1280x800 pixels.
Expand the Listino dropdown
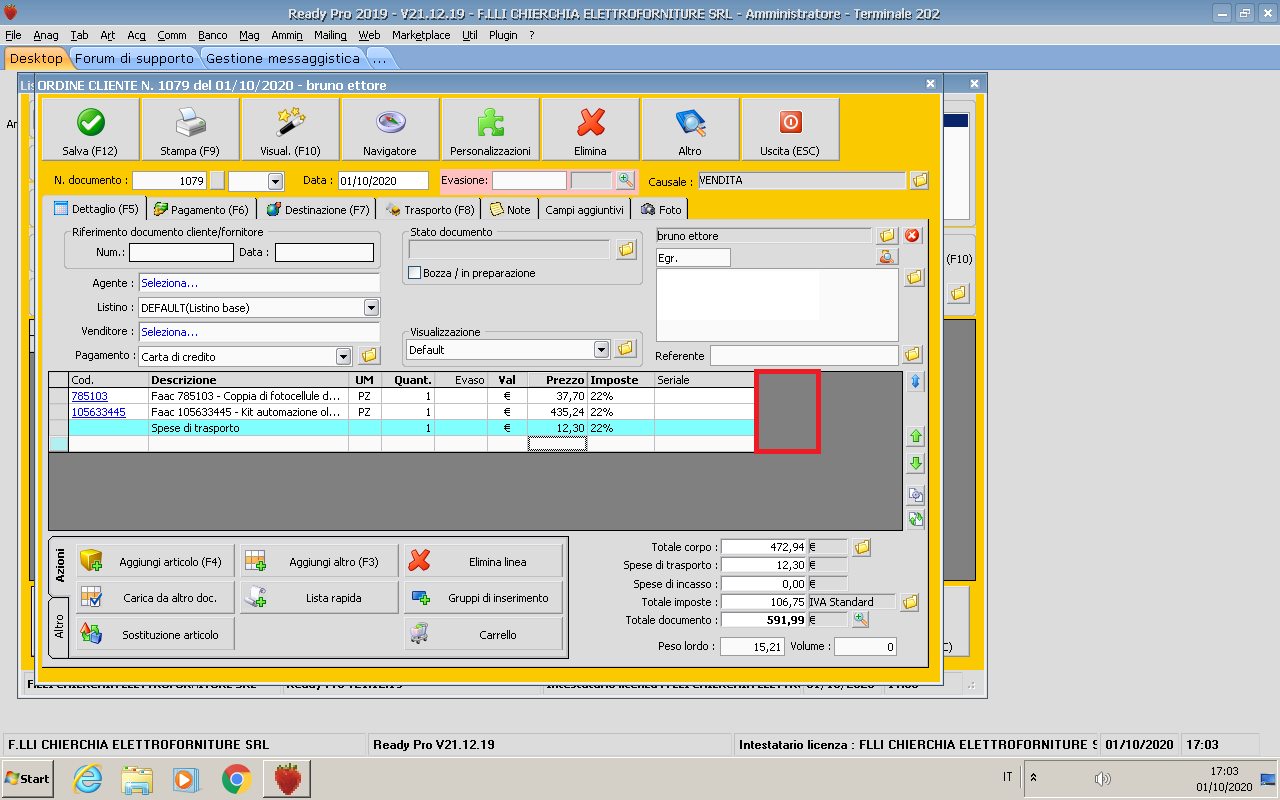[371, 307]
